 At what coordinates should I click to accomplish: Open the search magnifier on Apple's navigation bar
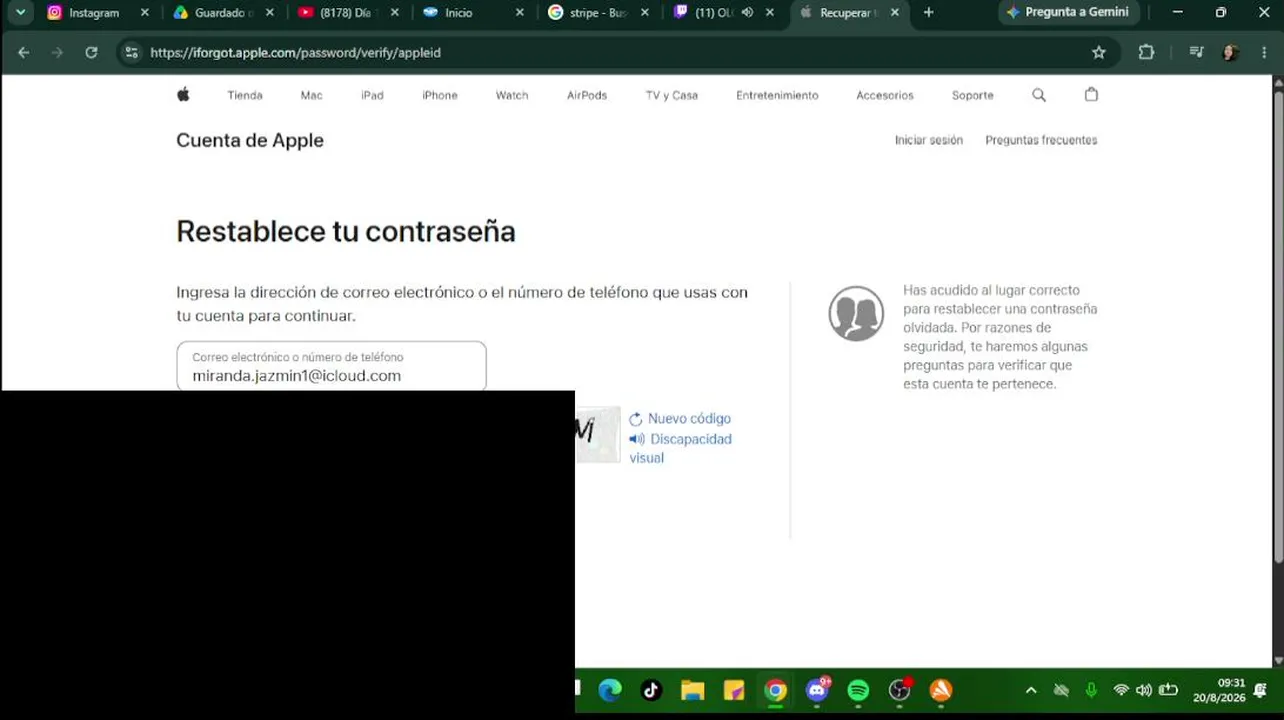[1039, 95]
